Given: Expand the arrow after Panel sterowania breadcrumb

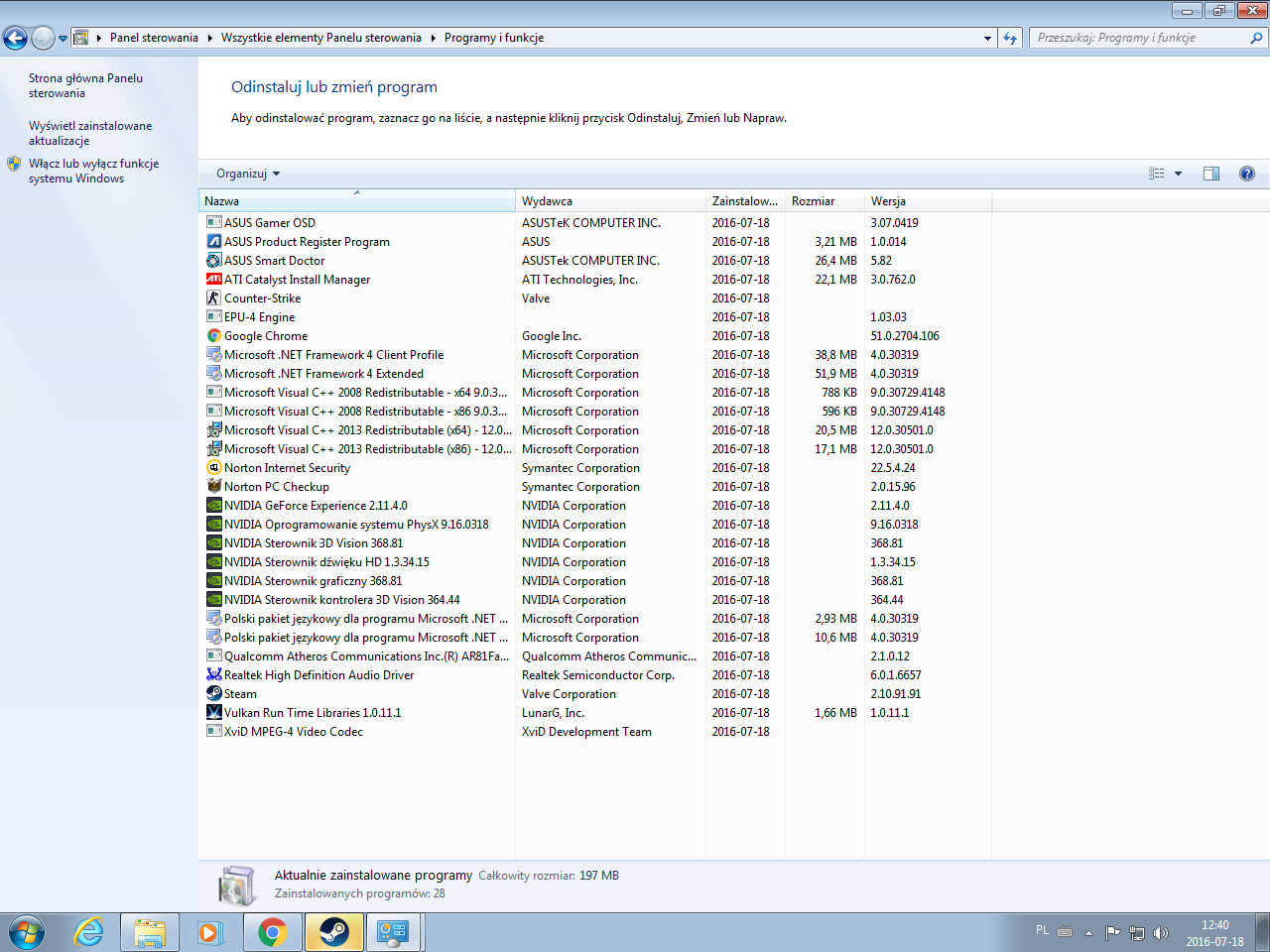Looking at the screenshot, I should click(210, 38).
